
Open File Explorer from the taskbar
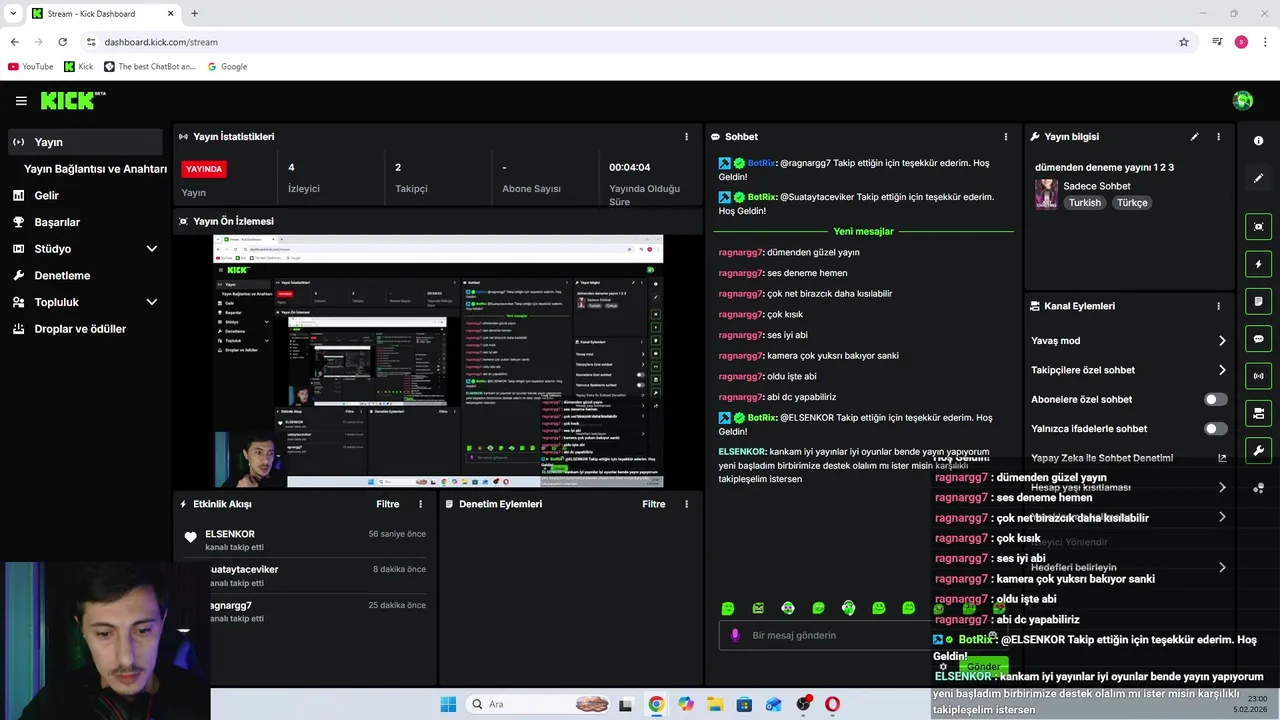(x=715, y=704)
